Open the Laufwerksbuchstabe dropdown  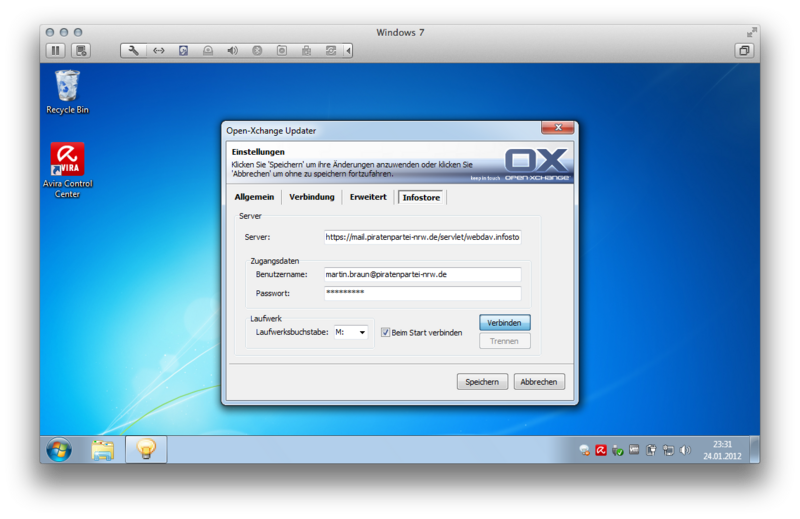coord(351,332)
